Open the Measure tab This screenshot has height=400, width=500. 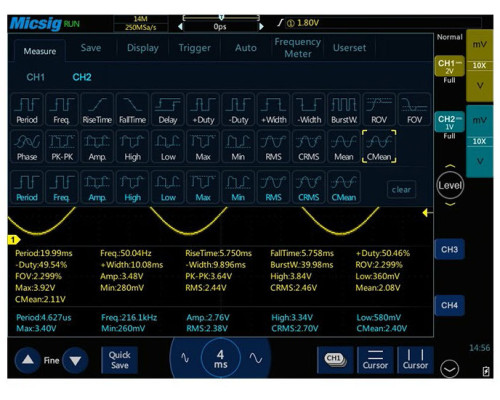(40, 51)
